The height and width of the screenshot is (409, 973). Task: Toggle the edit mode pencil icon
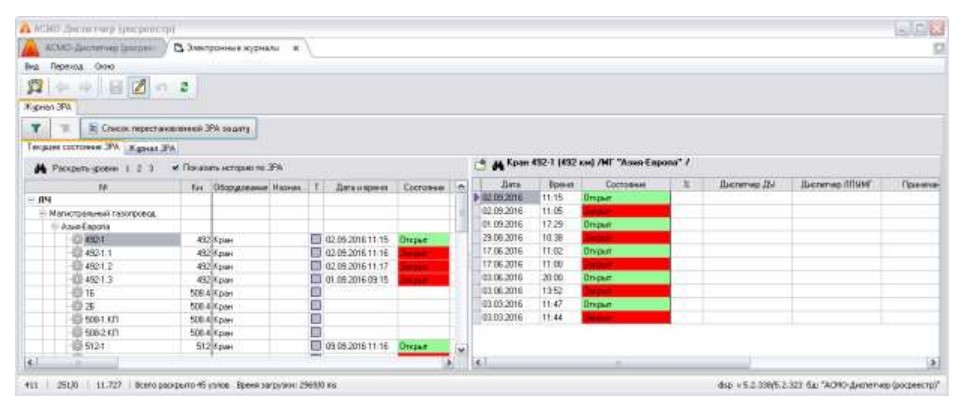point(137,88)
